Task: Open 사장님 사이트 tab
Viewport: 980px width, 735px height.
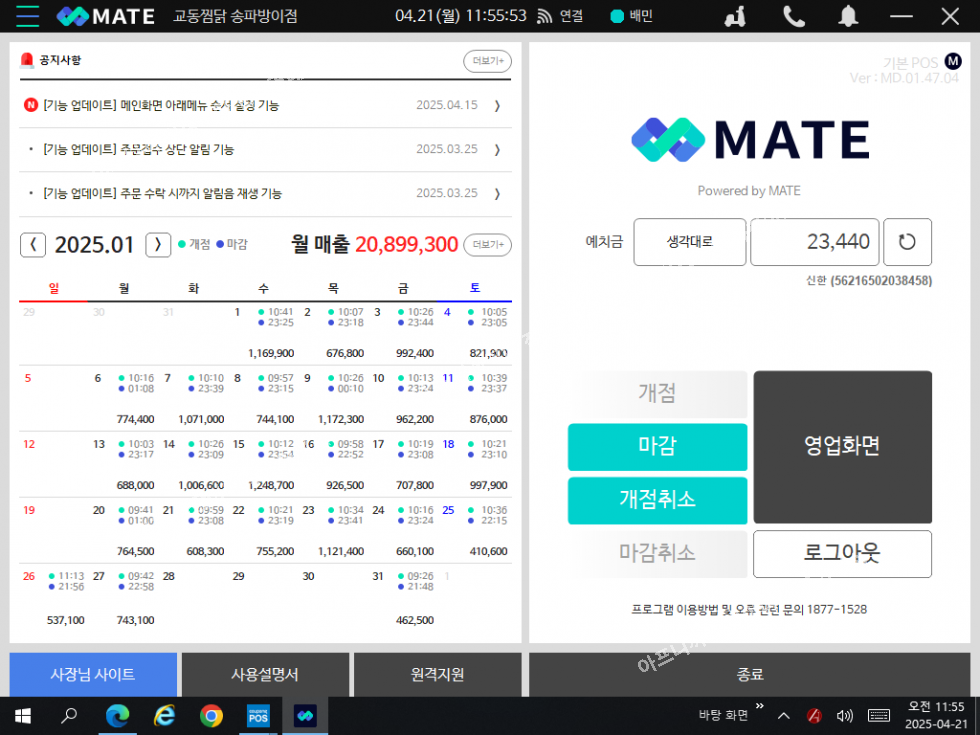Action: pyautogui.click(x=93, y=675)
